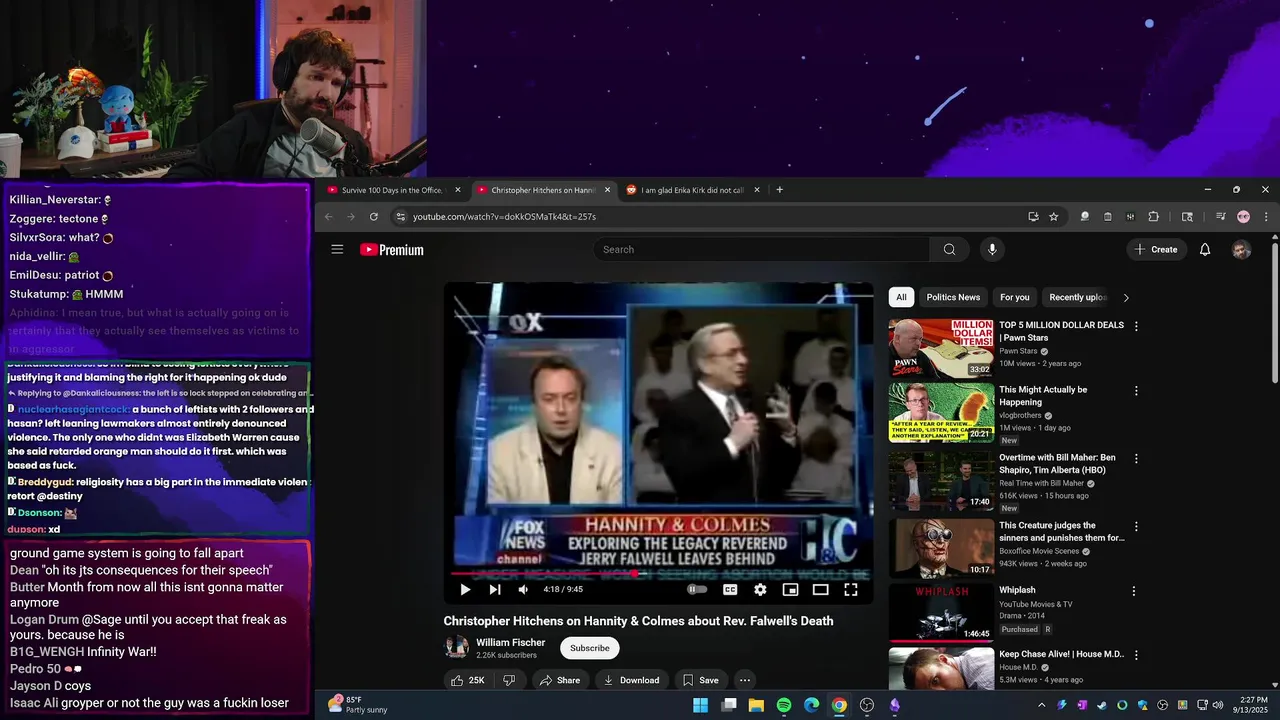The height and width of the screenshot is (720, 1280).
Task: Select the Politics News chip
Action: 953,297
